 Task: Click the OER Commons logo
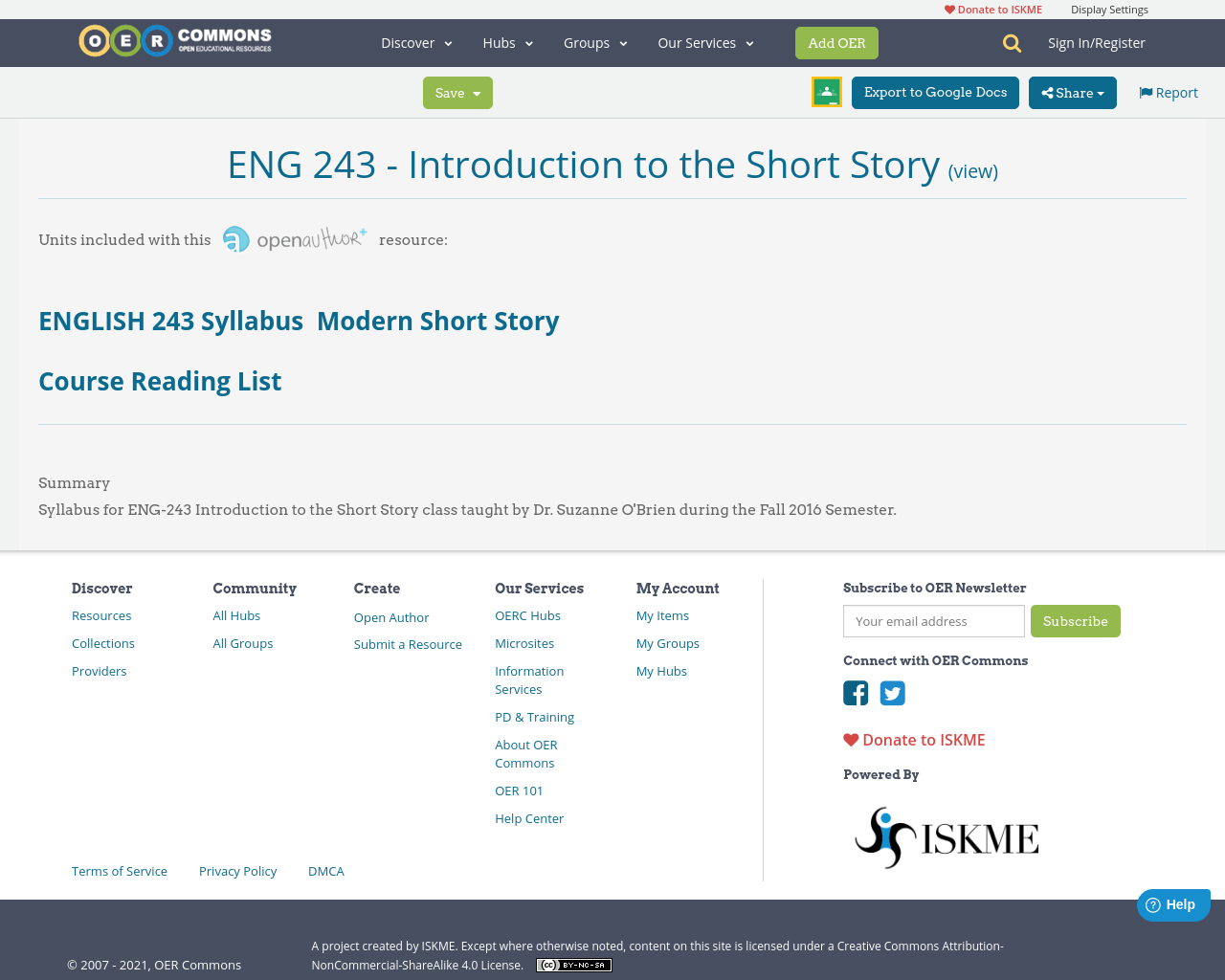[174, 40]
